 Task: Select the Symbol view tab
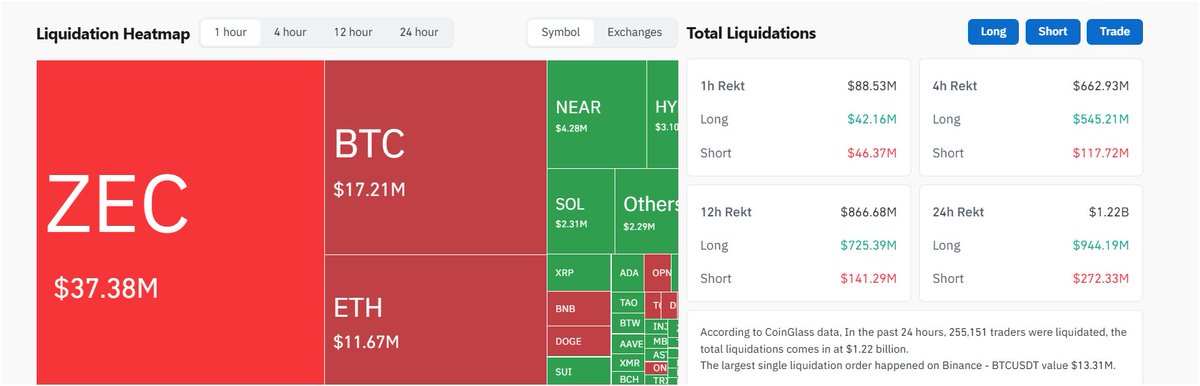pyautogui.click(x=561, y=32)
